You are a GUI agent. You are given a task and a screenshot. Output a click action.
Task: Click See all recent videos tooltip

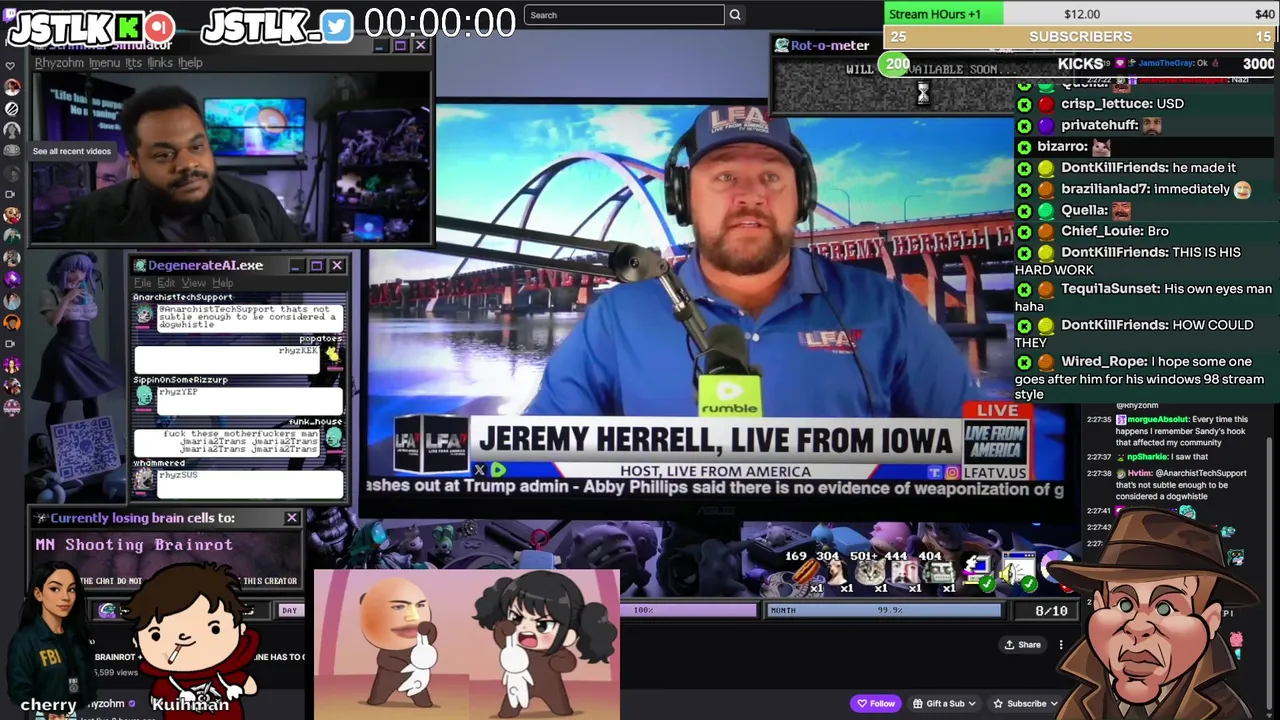pos(71,151)
